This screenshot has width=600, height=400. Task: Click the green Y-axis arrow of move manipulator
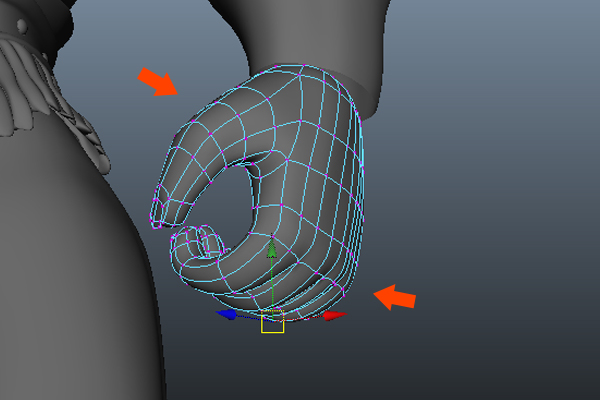(272, 248)
